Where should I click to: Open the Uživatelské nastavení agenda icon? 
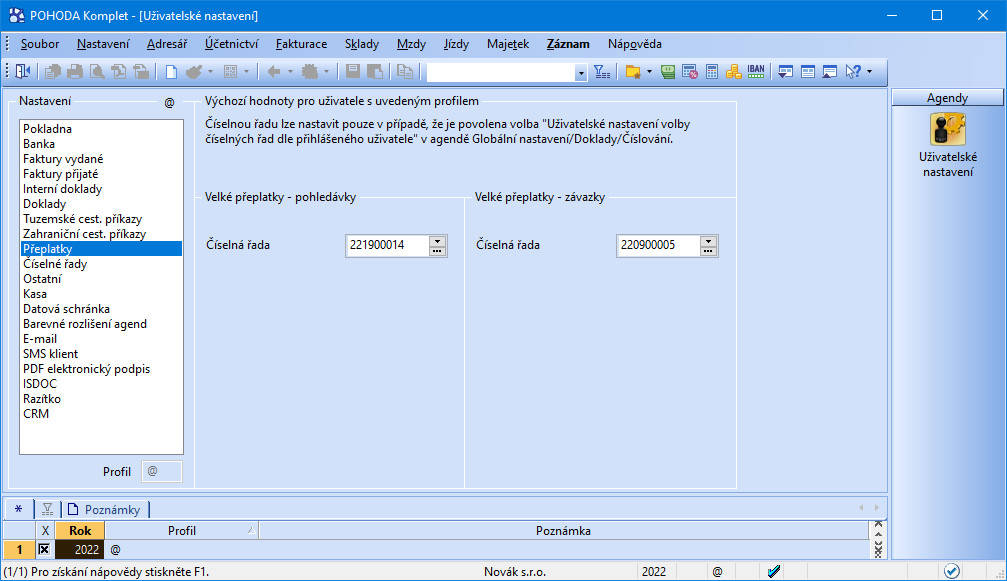[948, 130]
